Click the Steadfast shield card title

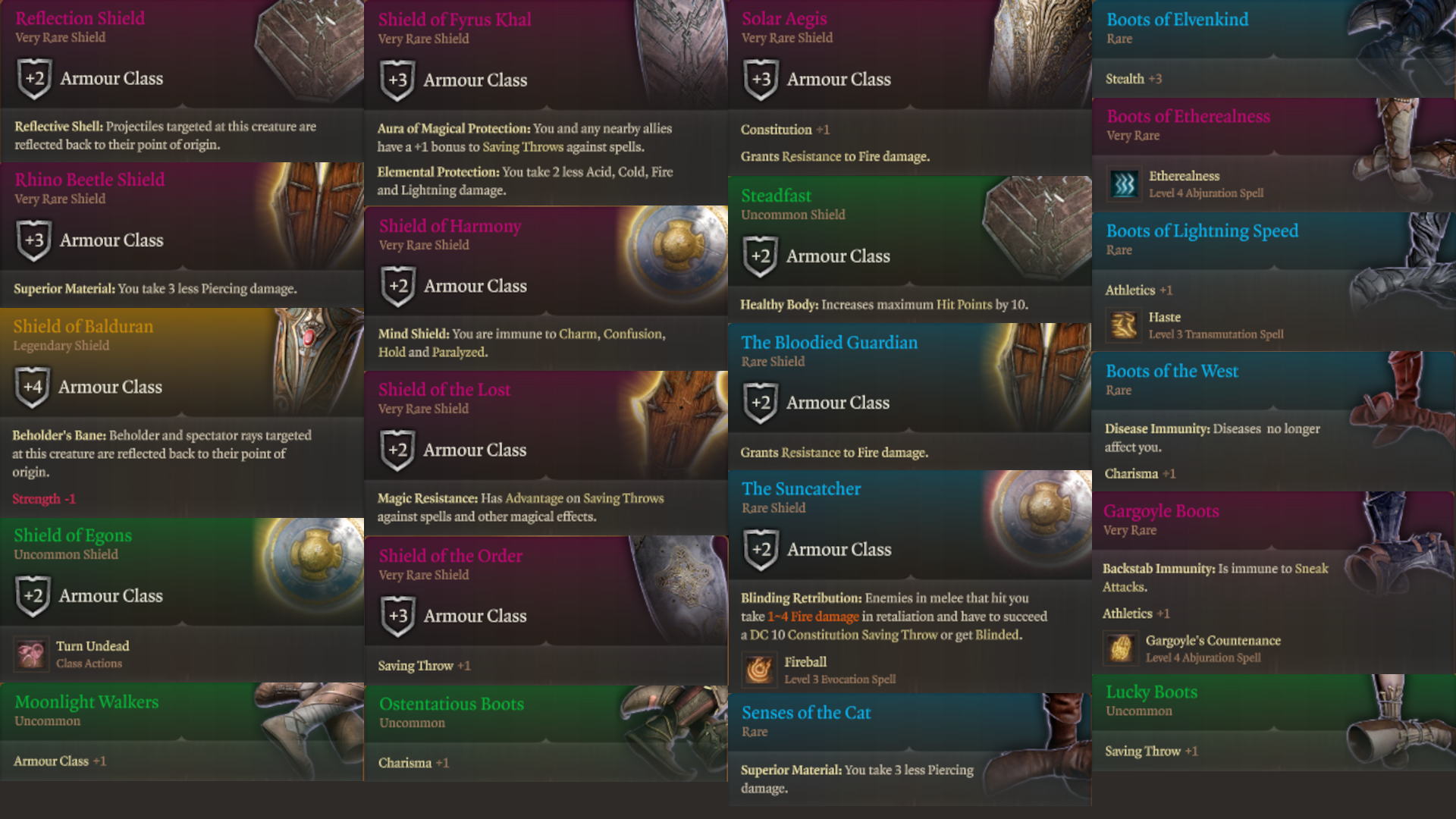point(776,196)
